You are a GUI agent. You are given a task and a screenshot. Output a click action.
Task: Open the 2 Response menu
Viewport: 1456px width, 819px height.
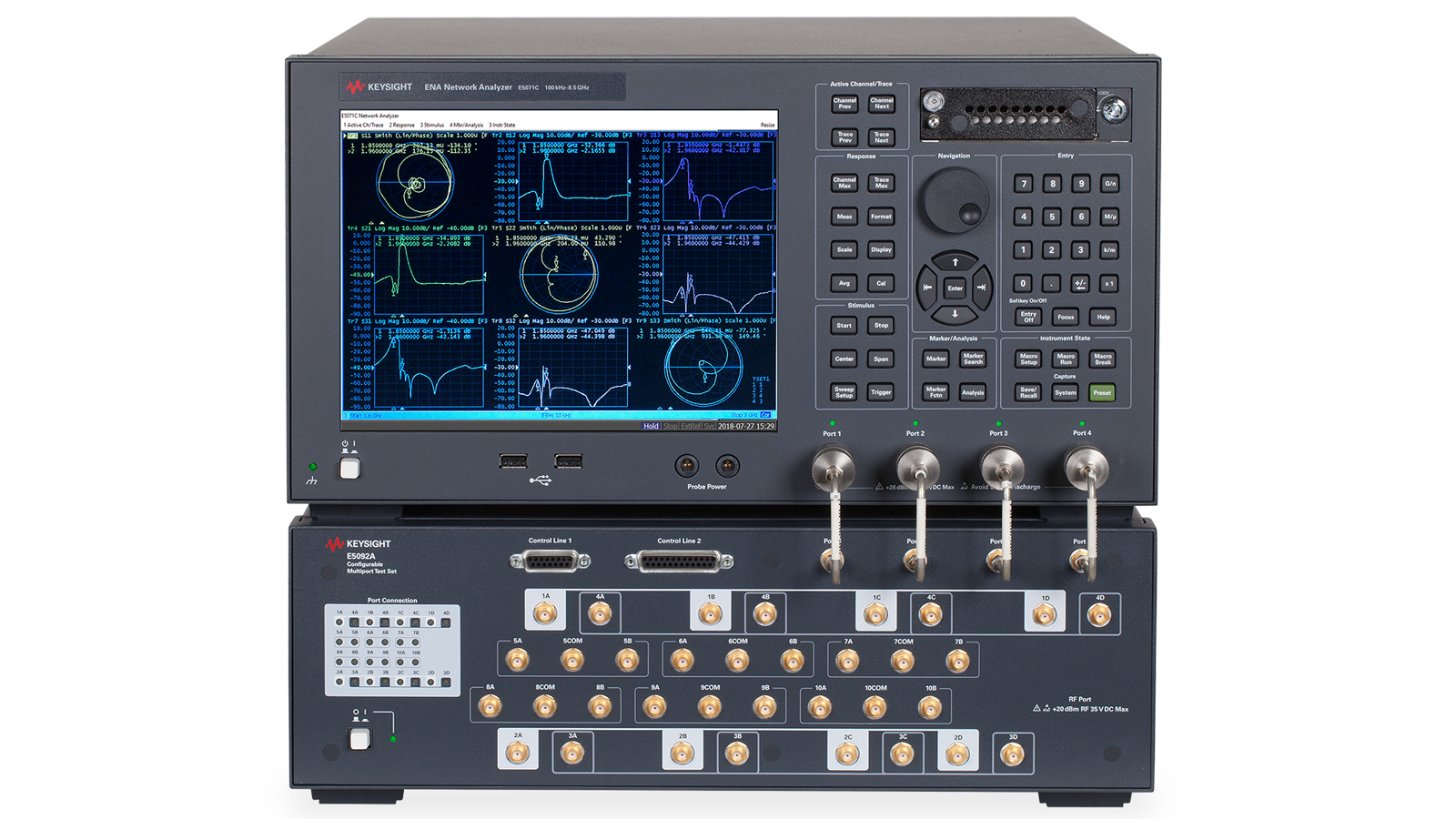coord(401,126)
